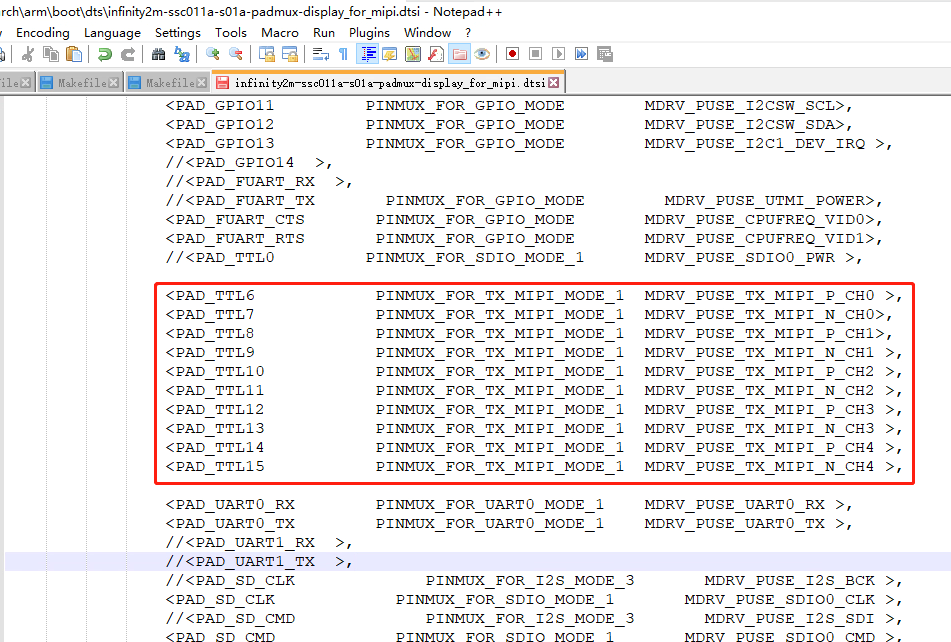Image resolution: width=951 pixels, height=642 pixels.
Task: Toggle Show all characters pilcrow button
Action: 344,54
